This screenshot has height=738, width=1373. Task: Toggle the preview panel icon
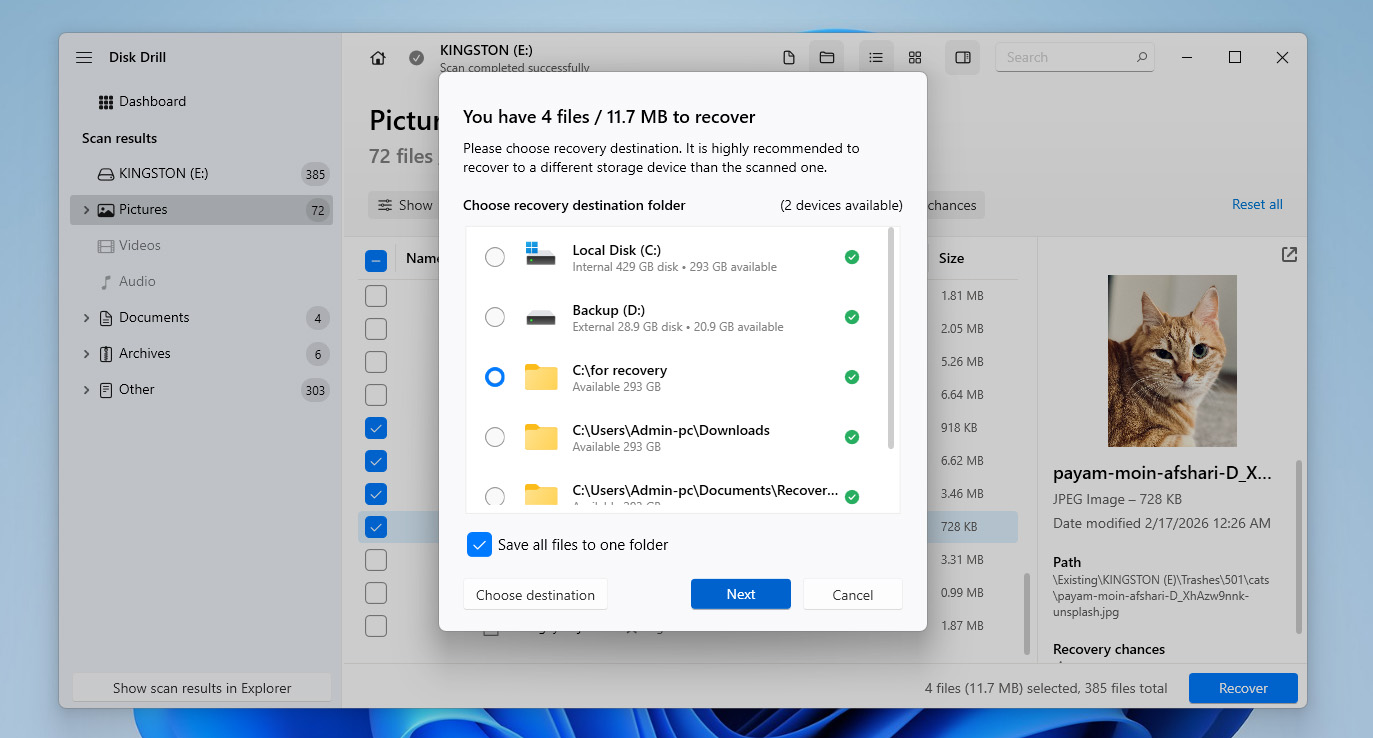coord(963,58)
